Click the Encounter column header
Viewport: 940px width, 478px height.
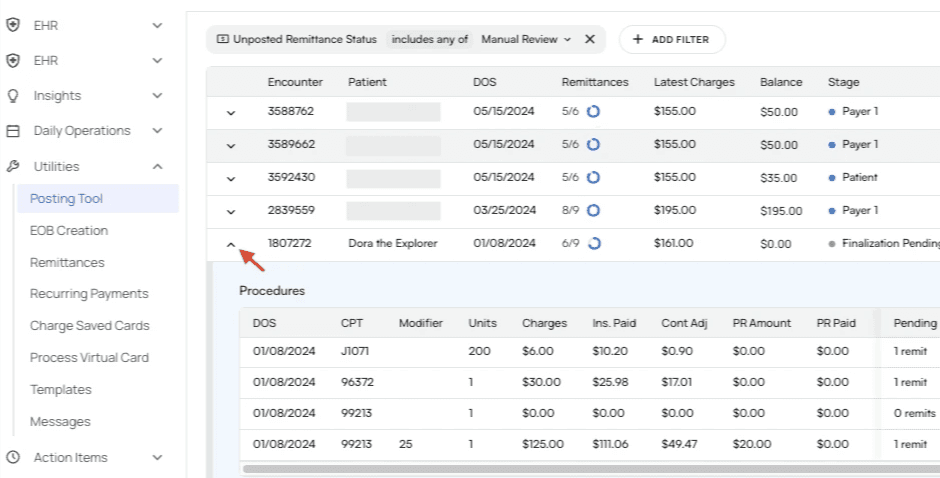tap(295, 82)
